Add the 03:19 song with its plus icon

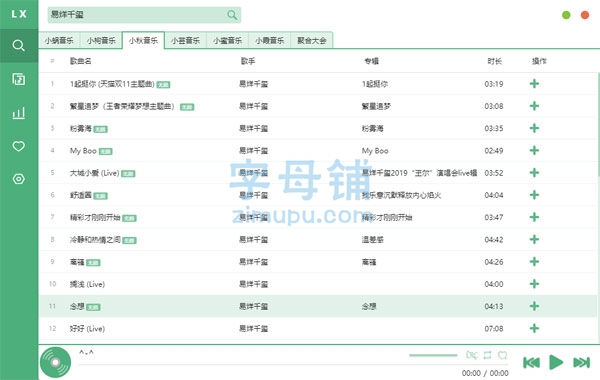pyautogui.click(x=534, y=83)
